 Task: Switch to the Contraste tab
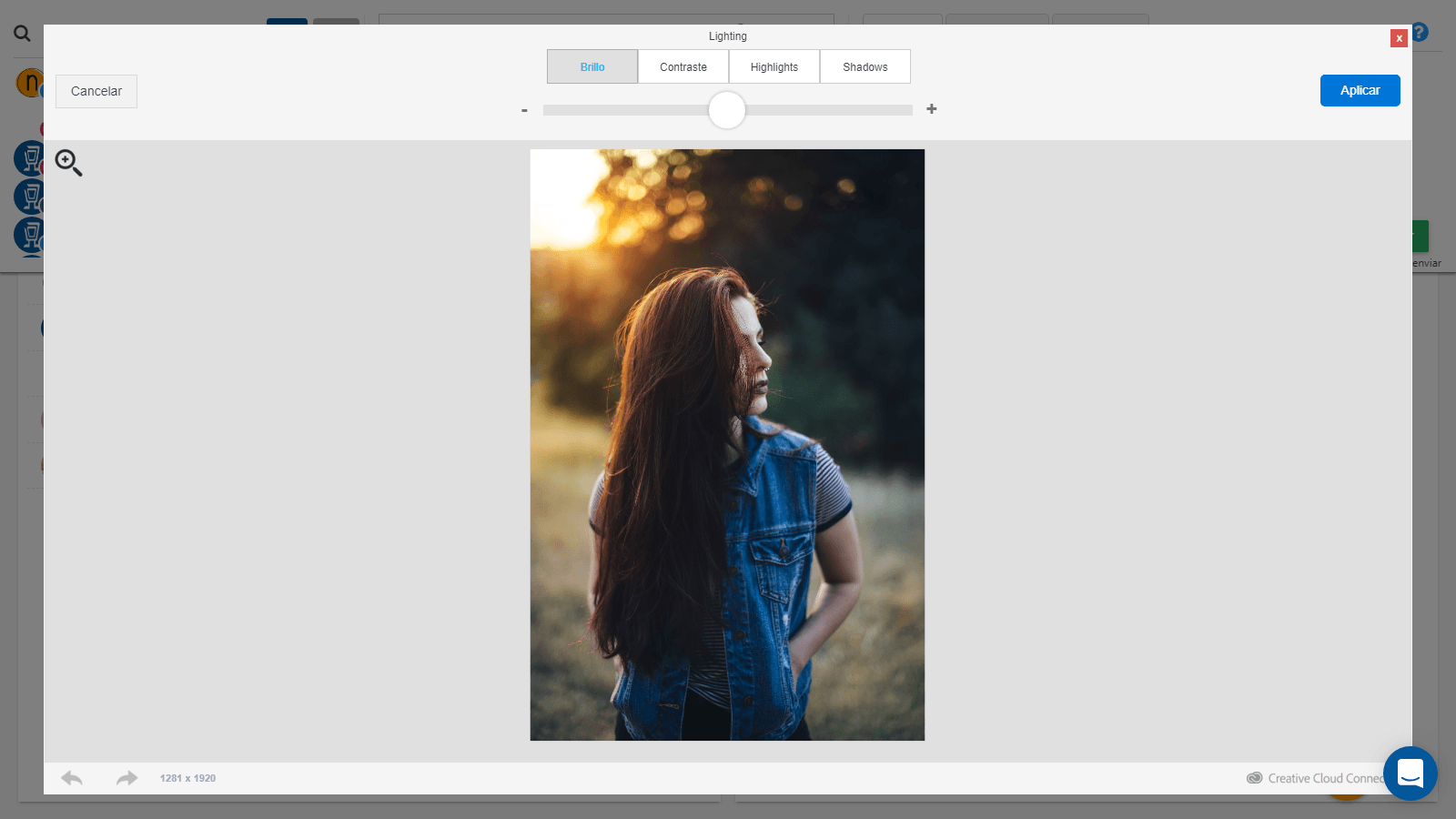point(683,66)
